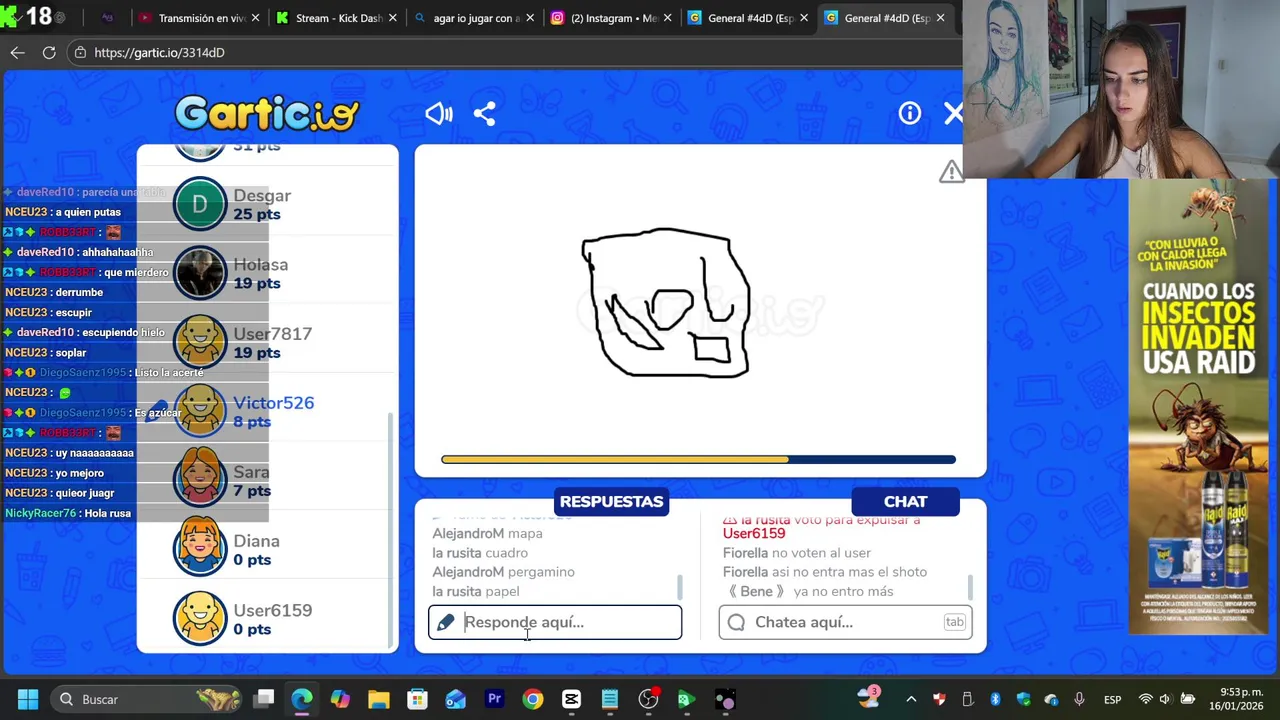Image resolution: width=1280 pixels, height=720 pixels.
Task: Click the answer 'AlejandroM pergamino'
Action: (x=503, y=572)
